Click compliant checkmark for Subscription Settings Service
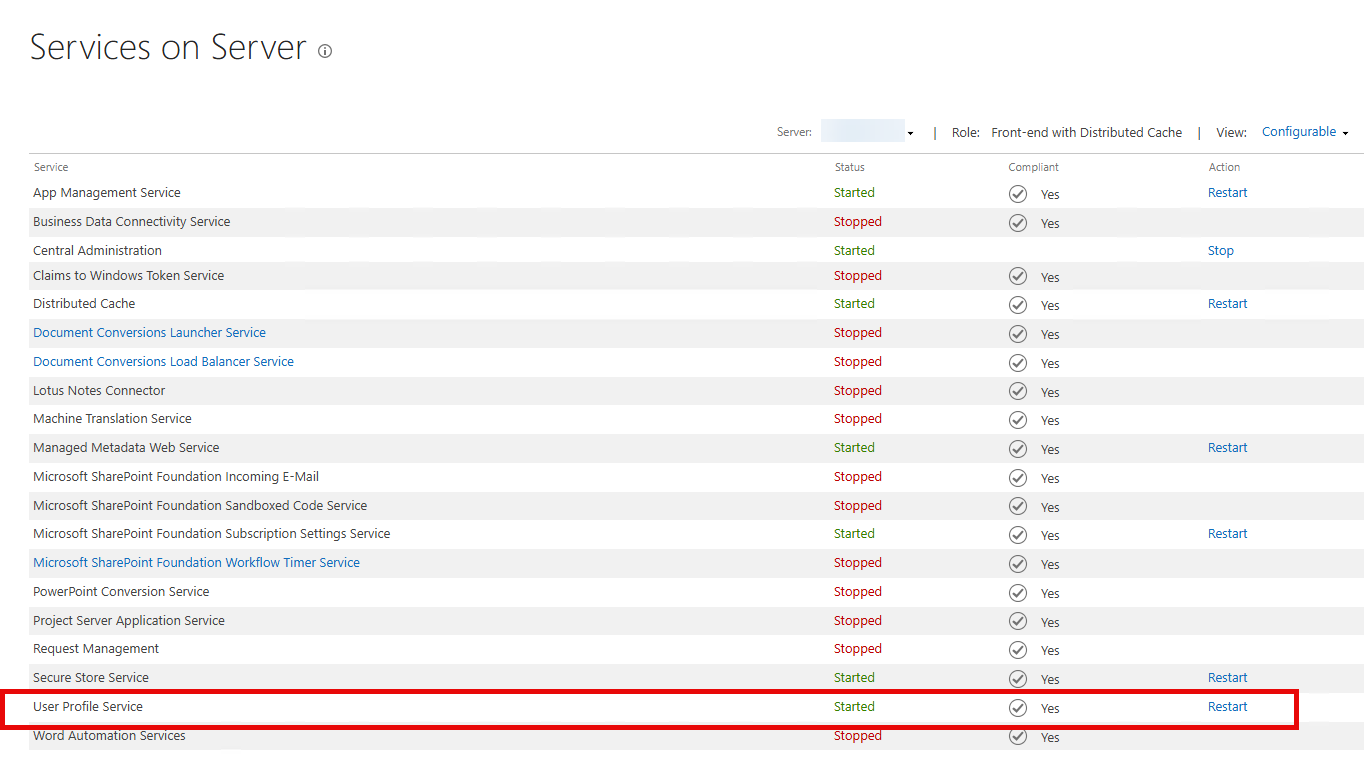The height and width of the screenshot is (764, 1370). pyautogui.click(x=1018, y=535)
